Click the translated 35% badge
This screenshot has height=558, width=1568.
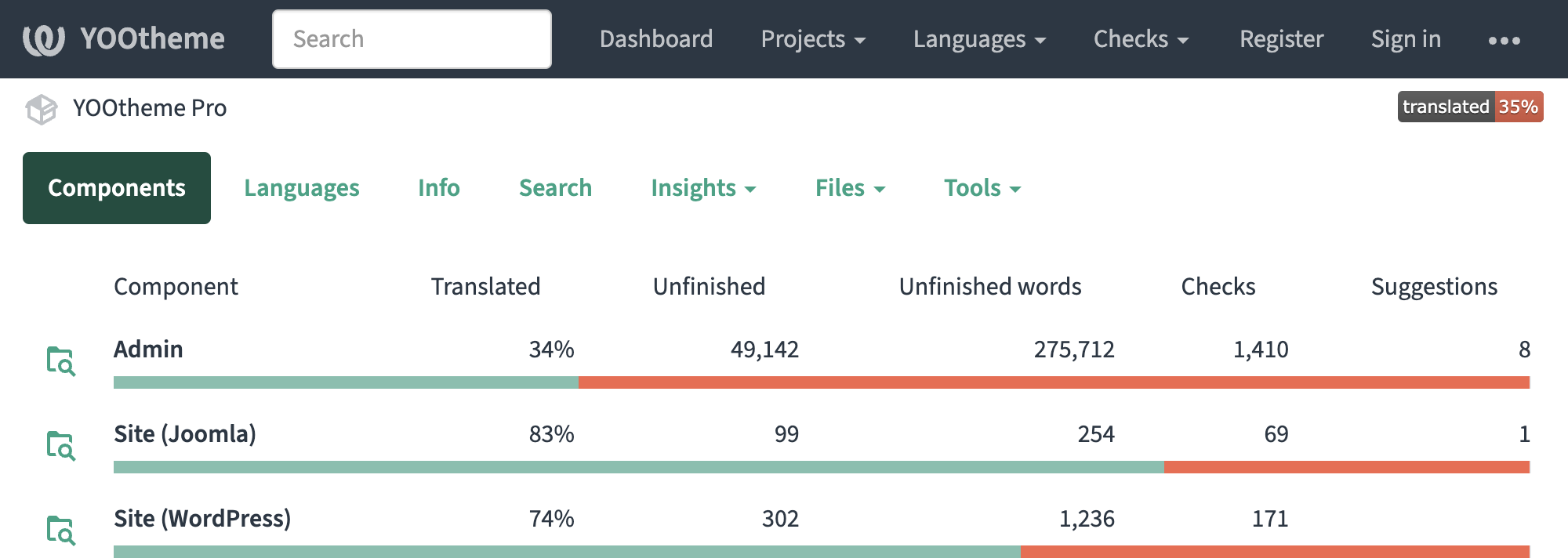point(1470,107)
